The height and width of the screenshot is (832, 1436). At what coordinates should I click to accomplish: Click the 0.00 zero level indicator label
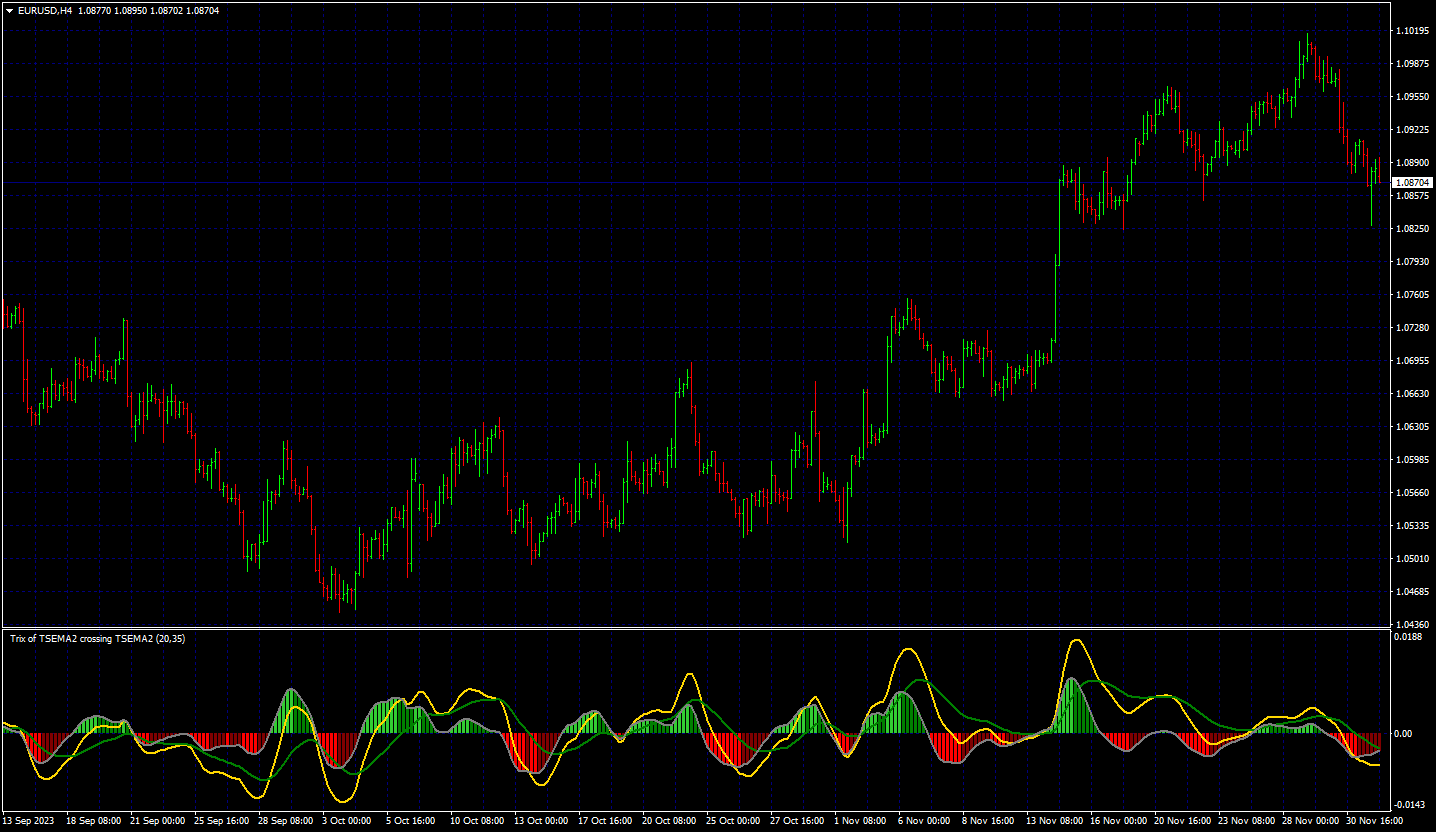click(x=1404, y=734)
